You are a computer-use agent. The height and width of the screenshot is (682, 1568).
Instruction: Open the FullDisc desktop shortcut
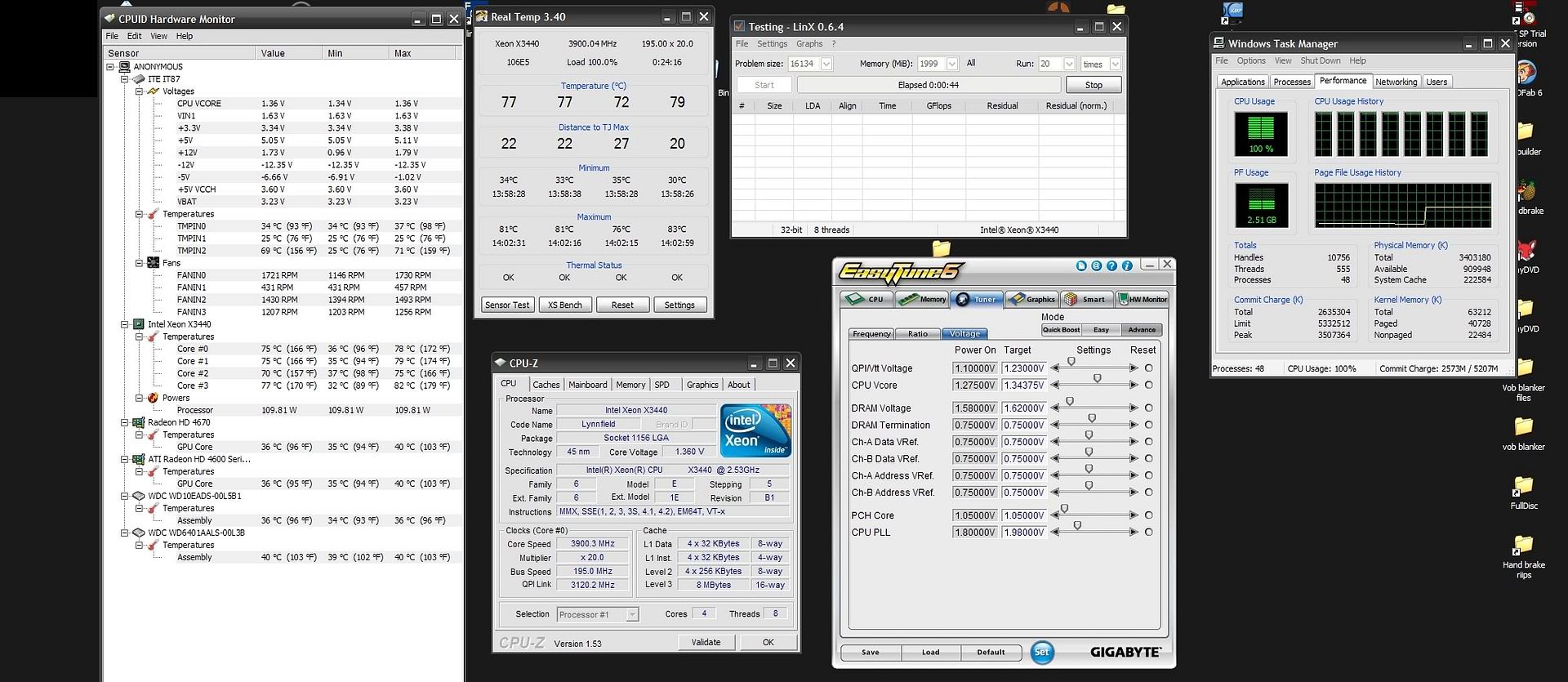[1523, 487]
